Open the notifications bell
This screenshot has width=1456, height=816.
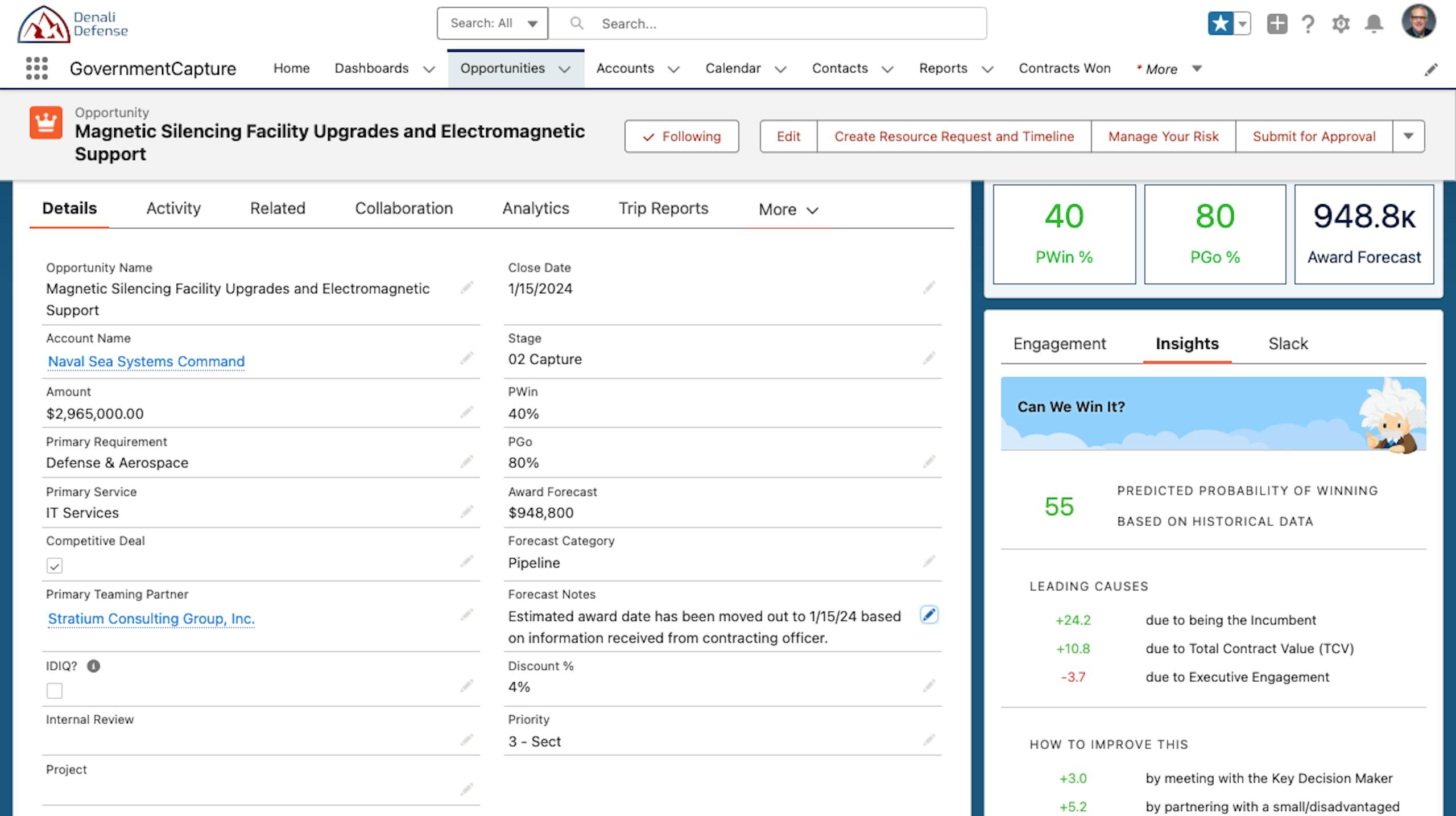1374,24
